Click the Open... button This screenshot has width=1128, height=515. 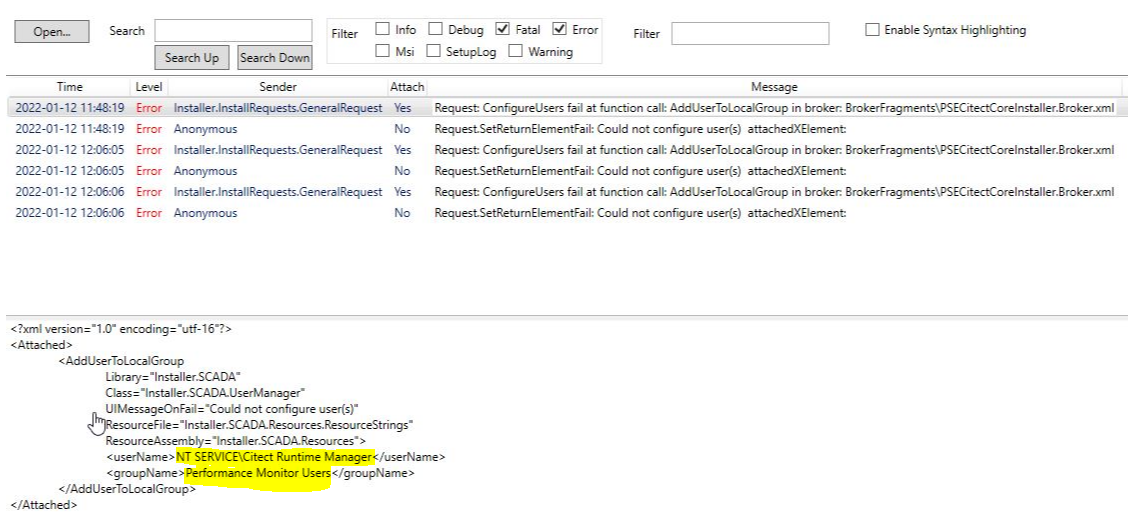[52, 32]
